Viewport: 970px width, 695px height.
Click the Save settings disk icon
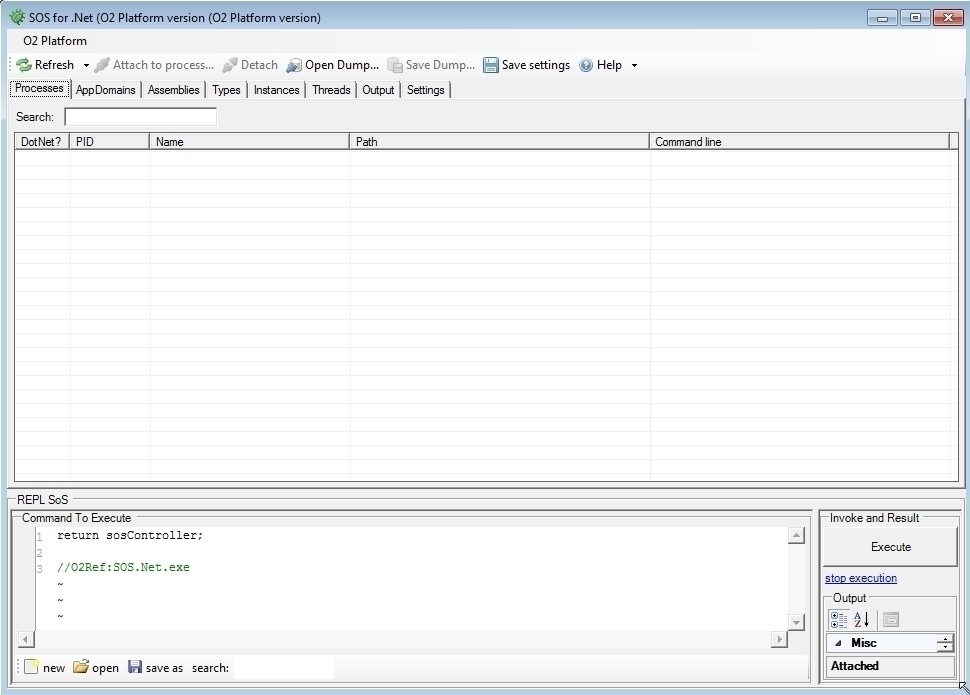click(x=491, y=65)
